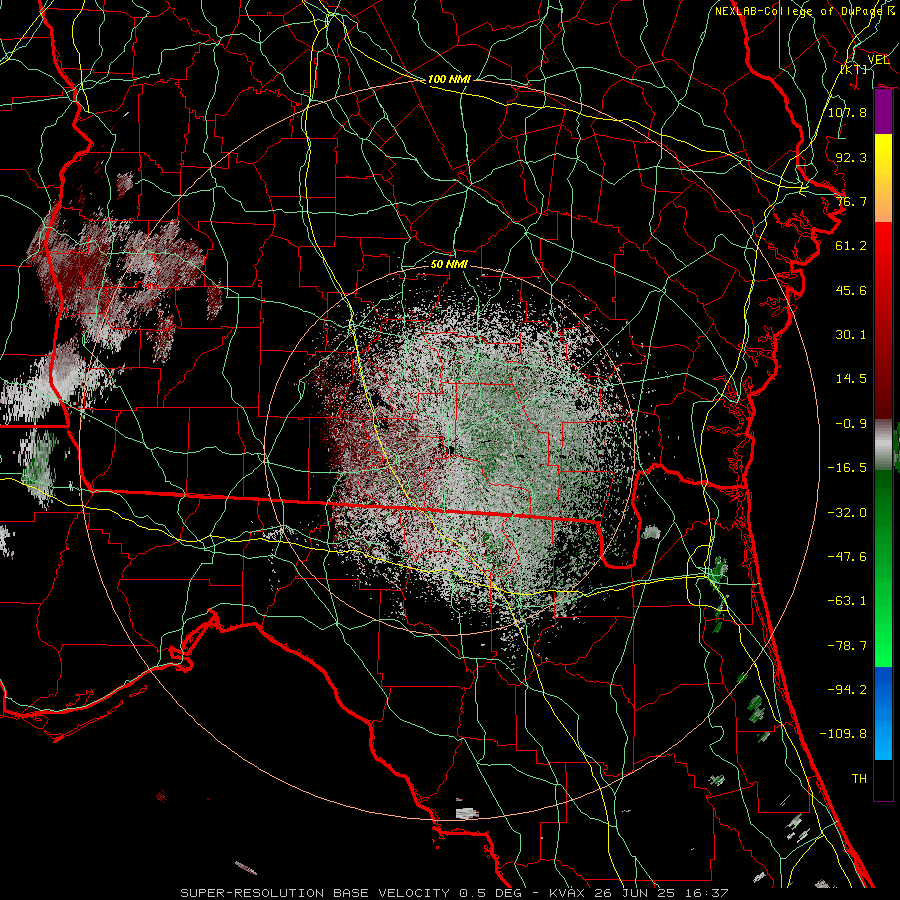Select the 61.2 legend value
Screen dimensions: 900x900
[851, 246]
